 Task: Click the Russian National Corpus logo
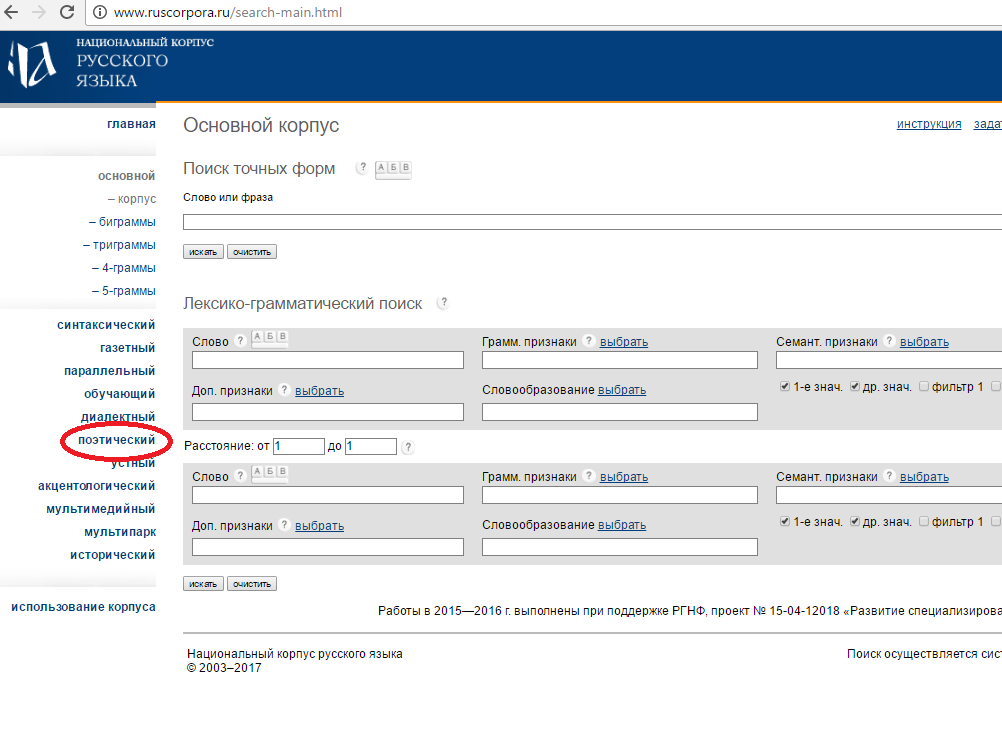[33, 63]
